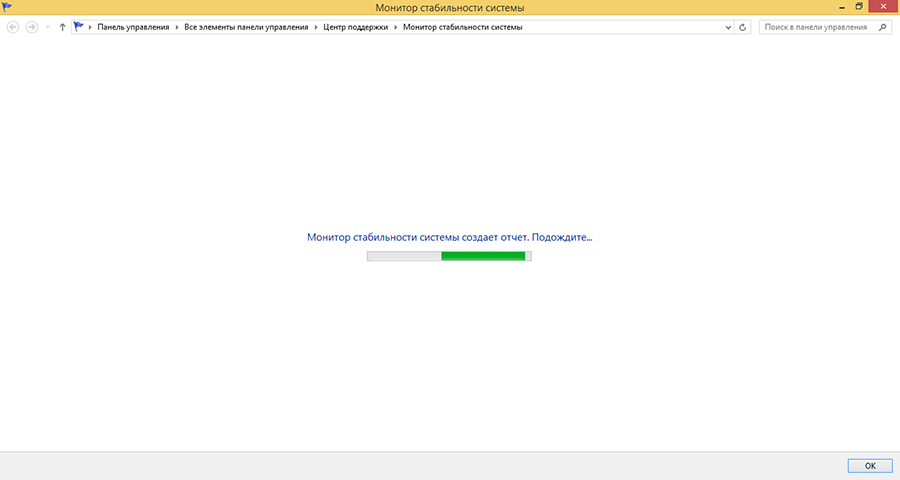Close the stability monitor window
The height and width of the screenshot is (480, 900).
884,6
